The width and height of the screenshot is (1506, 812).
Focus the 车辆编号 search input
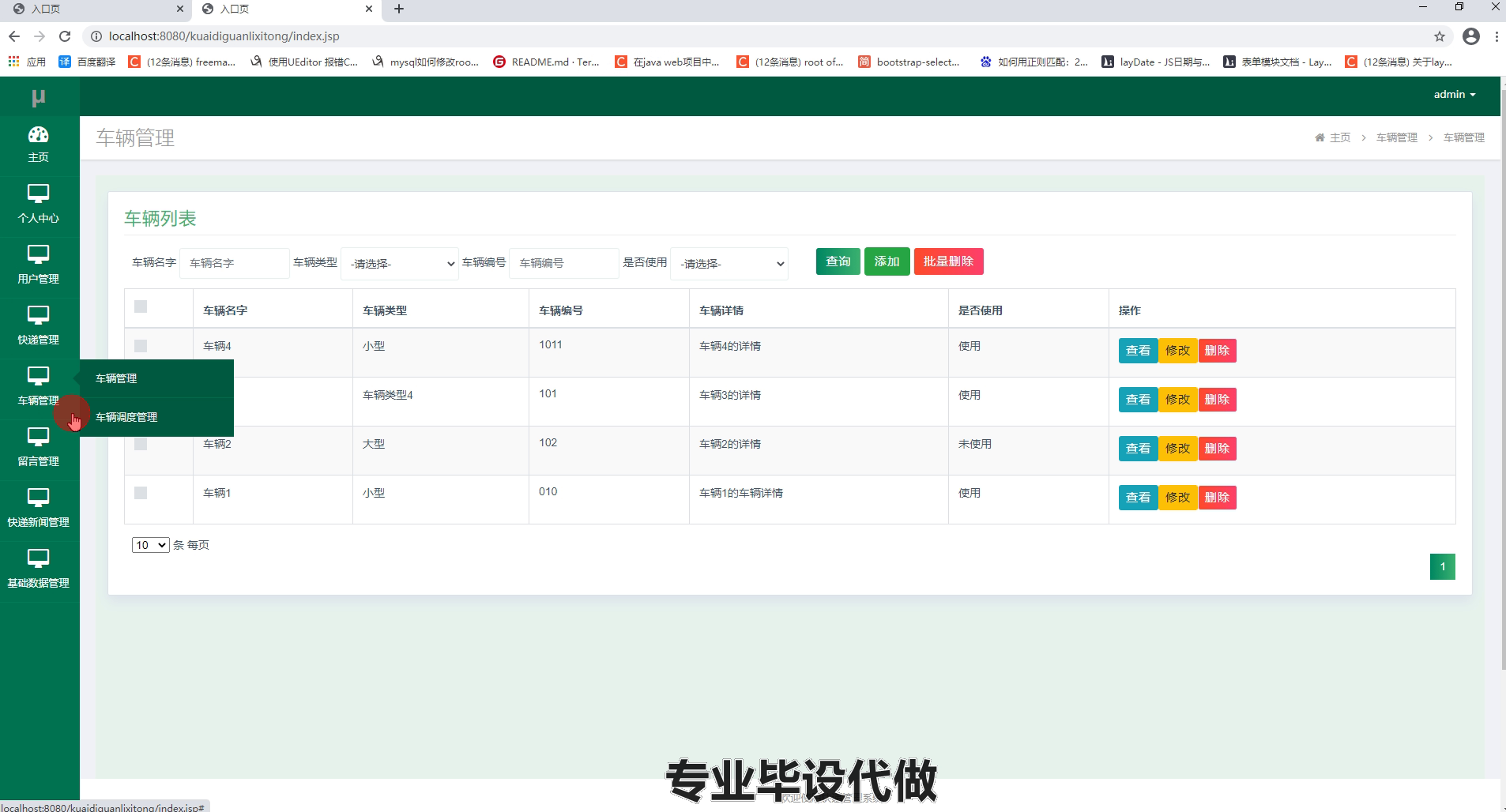(564, 263)
